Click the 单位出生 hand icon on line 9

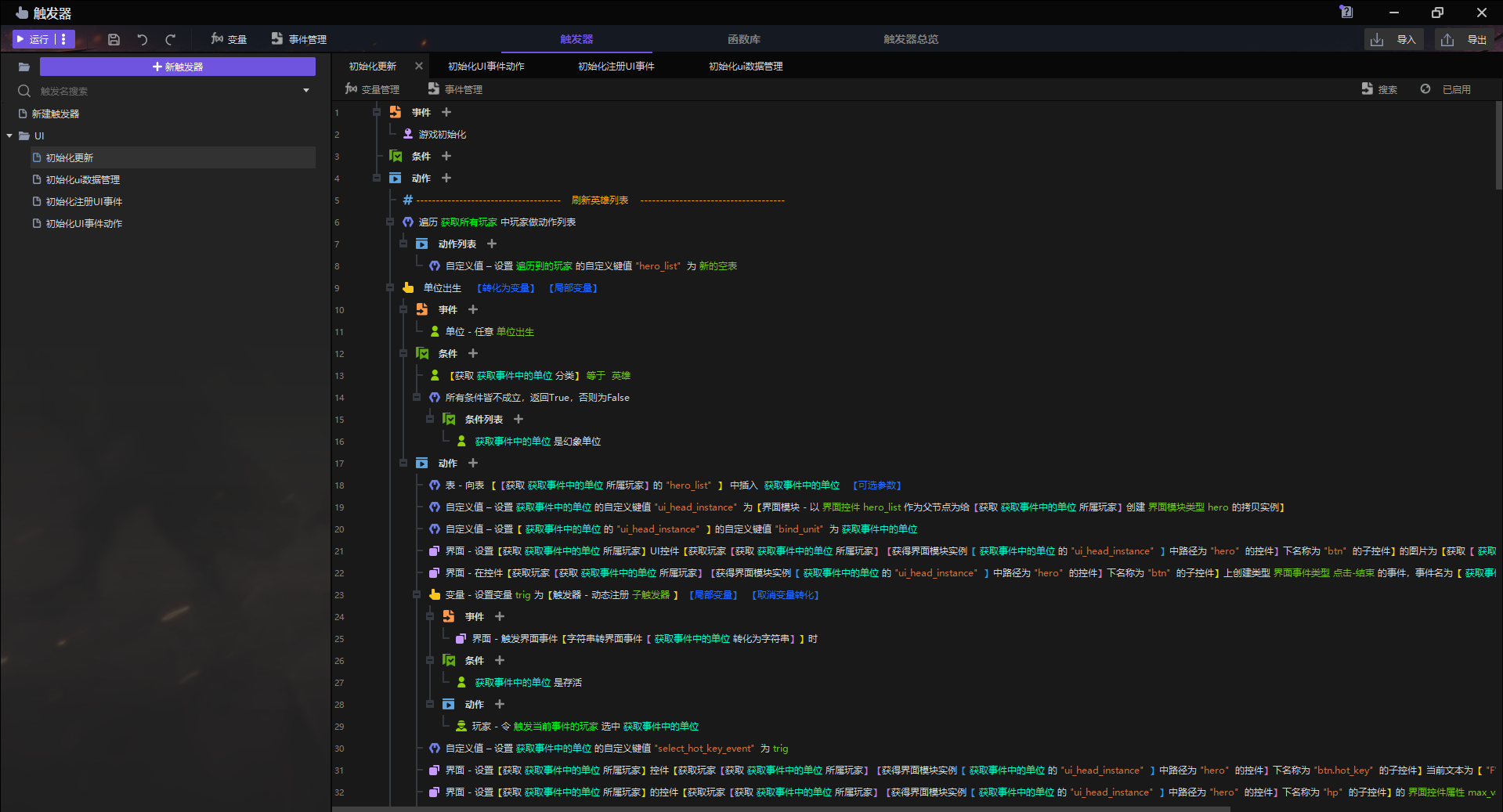(x=408, y=287)
